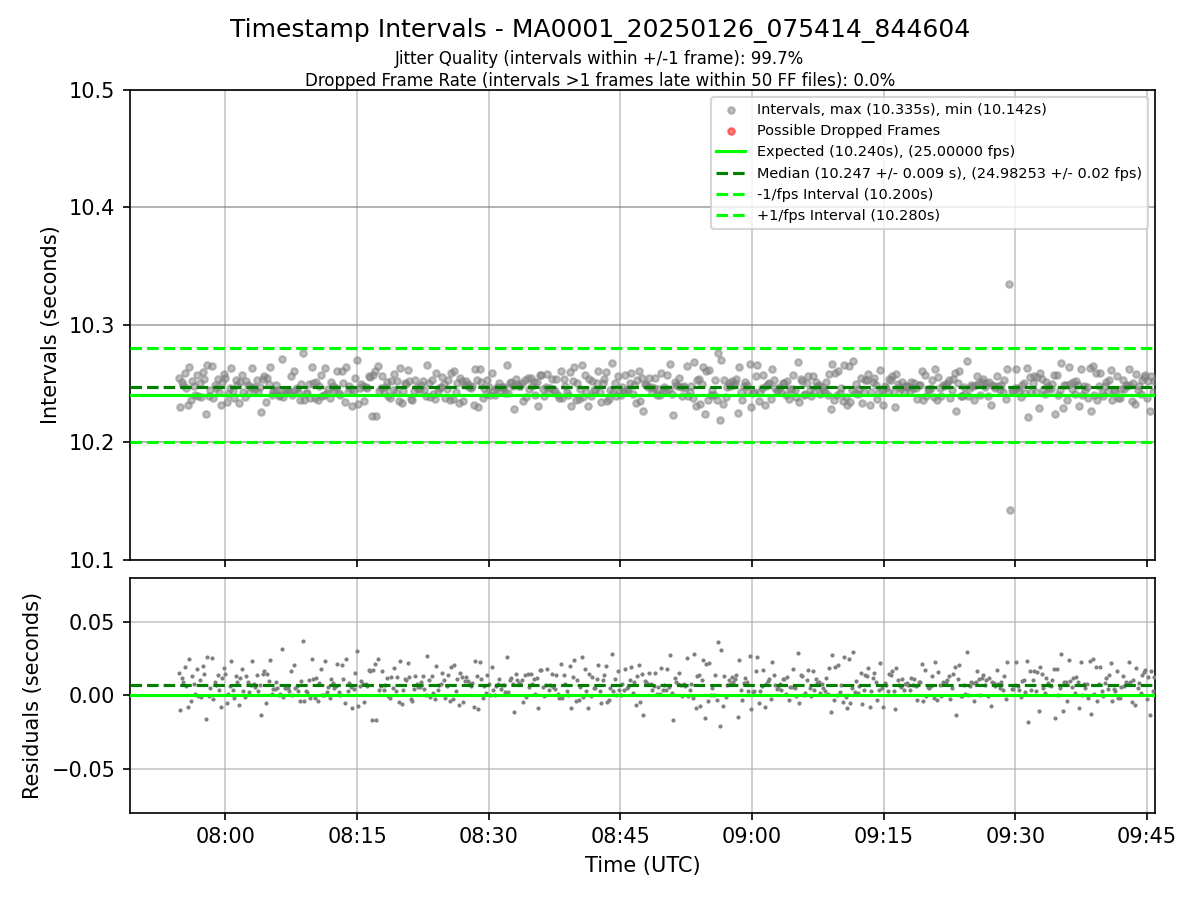Click the gray dot marker beside 'Intervals' in the legend

coord(732,110)
